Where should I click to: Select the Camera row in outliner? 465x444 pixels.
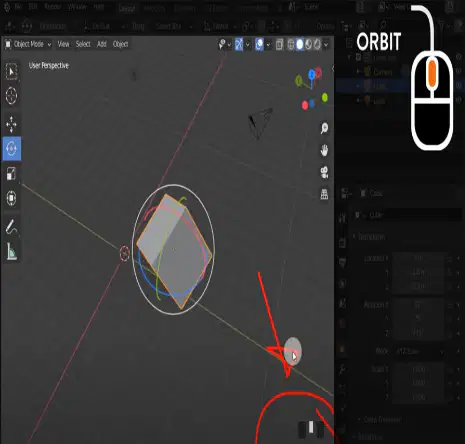coord(400,72)
